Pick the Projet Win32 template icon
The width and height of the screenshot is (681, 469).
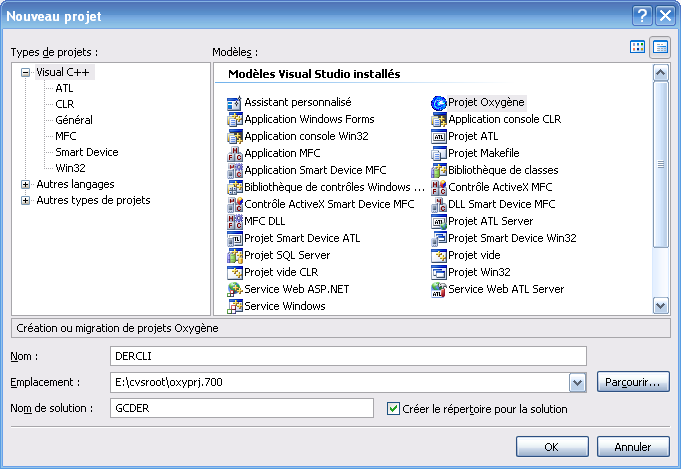pos(439,272)
